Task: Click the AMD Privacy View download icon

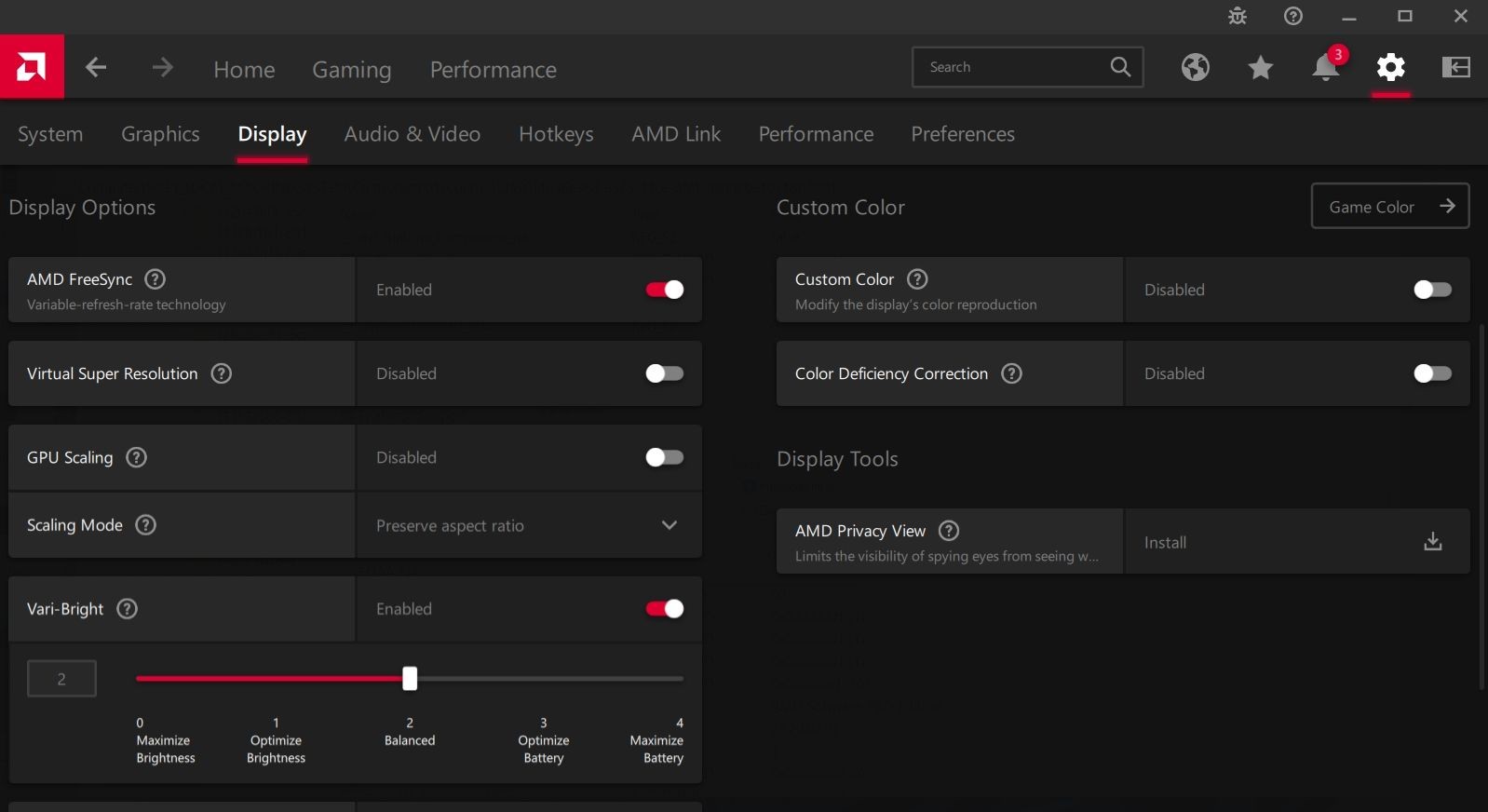Action: tap(1433, 541)
